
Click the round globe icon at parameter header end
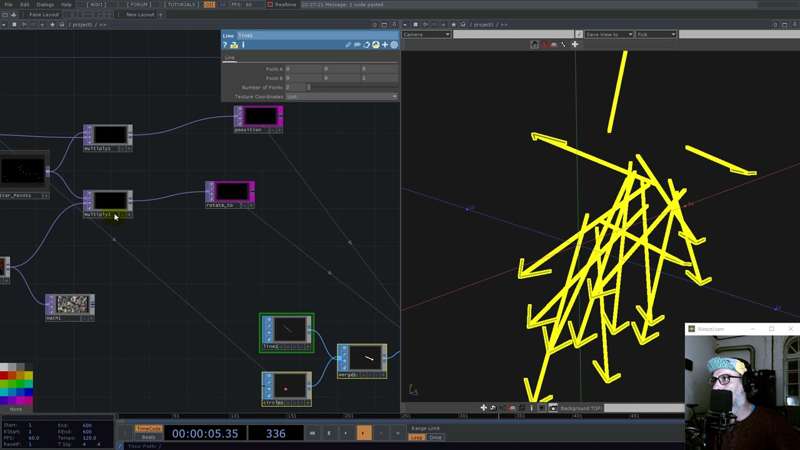(394, 45)
